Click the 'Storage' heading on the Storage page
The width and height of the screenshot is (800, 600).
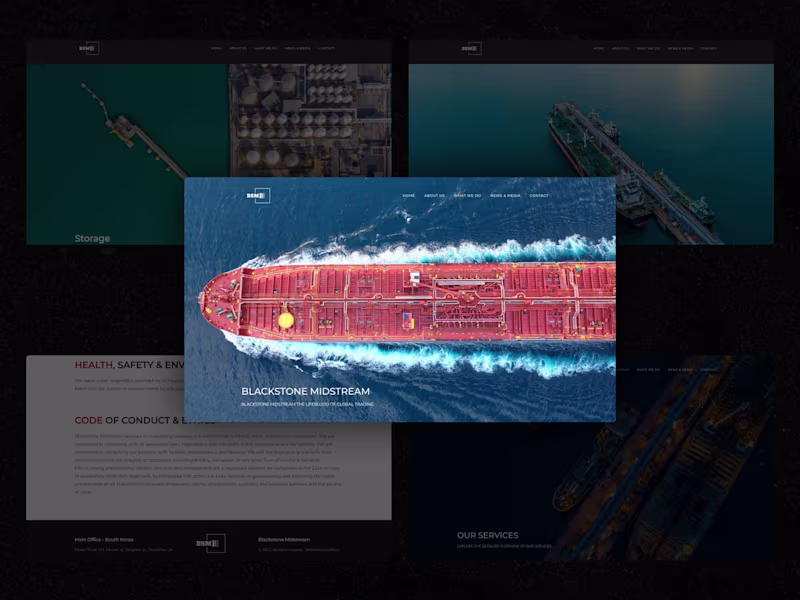[x=92, y=238]
